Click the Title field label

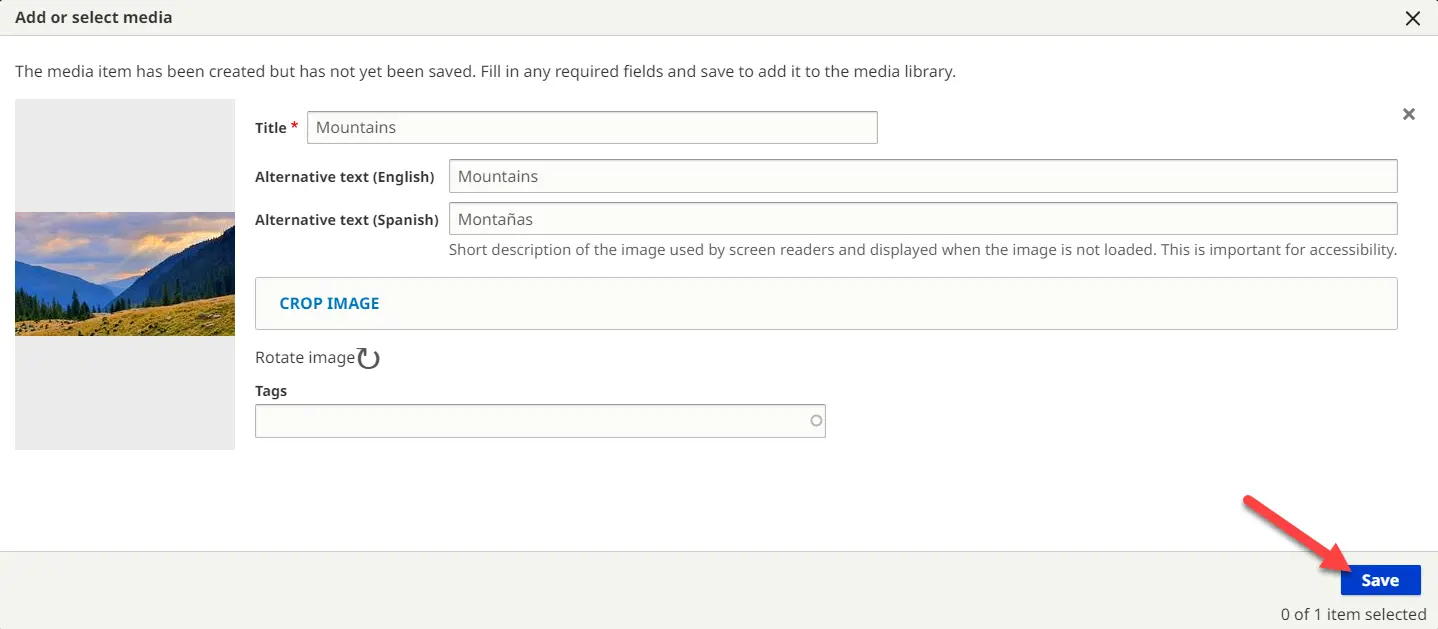tap(270, 128)
